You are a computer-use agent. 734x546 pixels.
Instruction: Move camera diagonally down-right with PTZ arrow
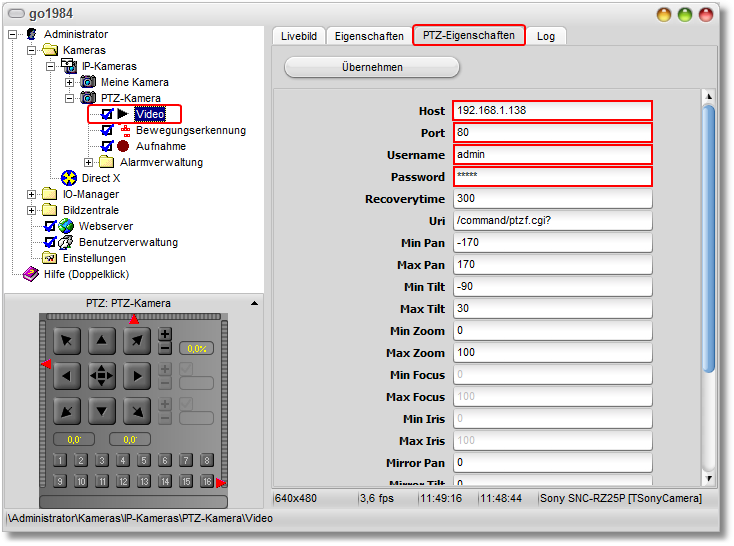pyautogui.click(x=137, y=410)
